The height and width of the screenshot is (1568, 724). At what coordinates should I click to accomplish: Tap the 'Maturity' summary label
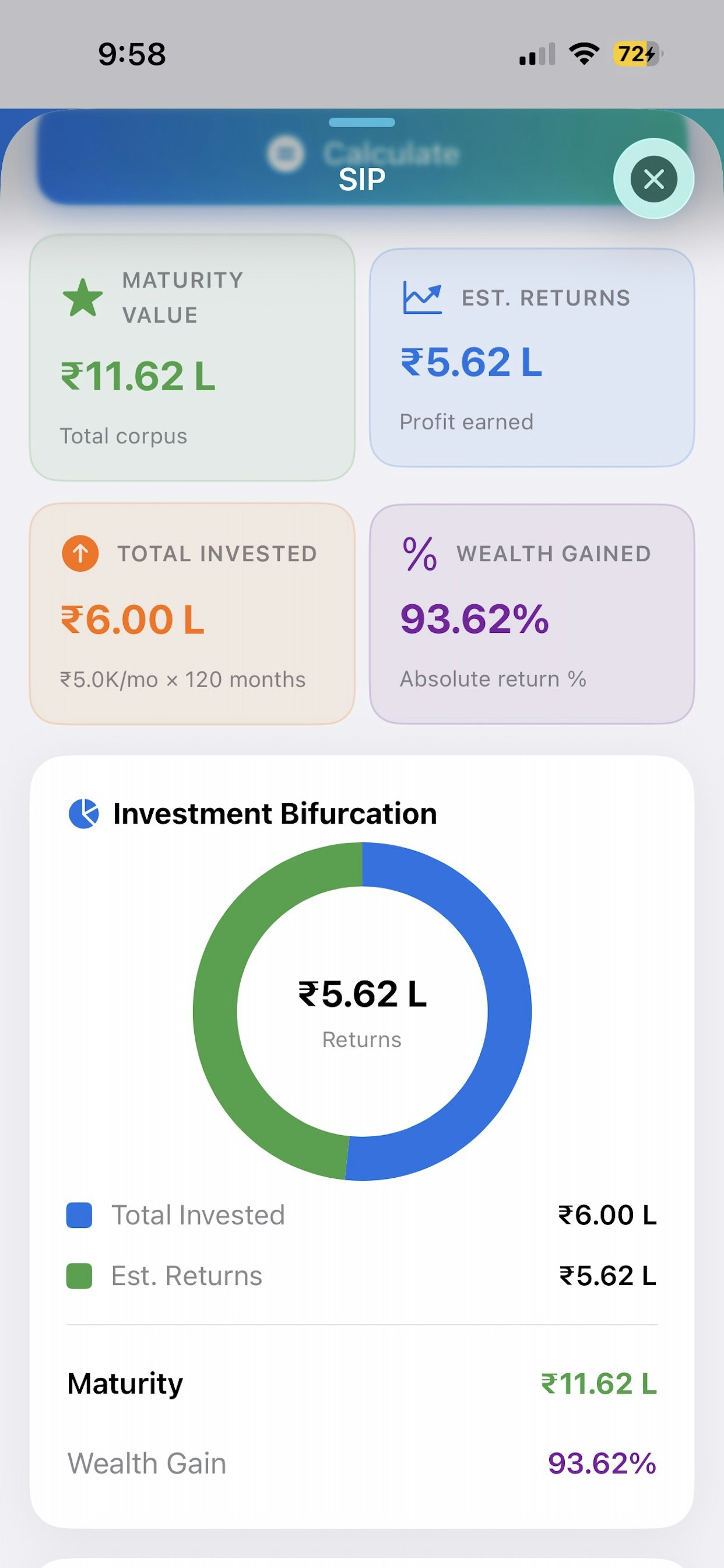[125, 1384]
